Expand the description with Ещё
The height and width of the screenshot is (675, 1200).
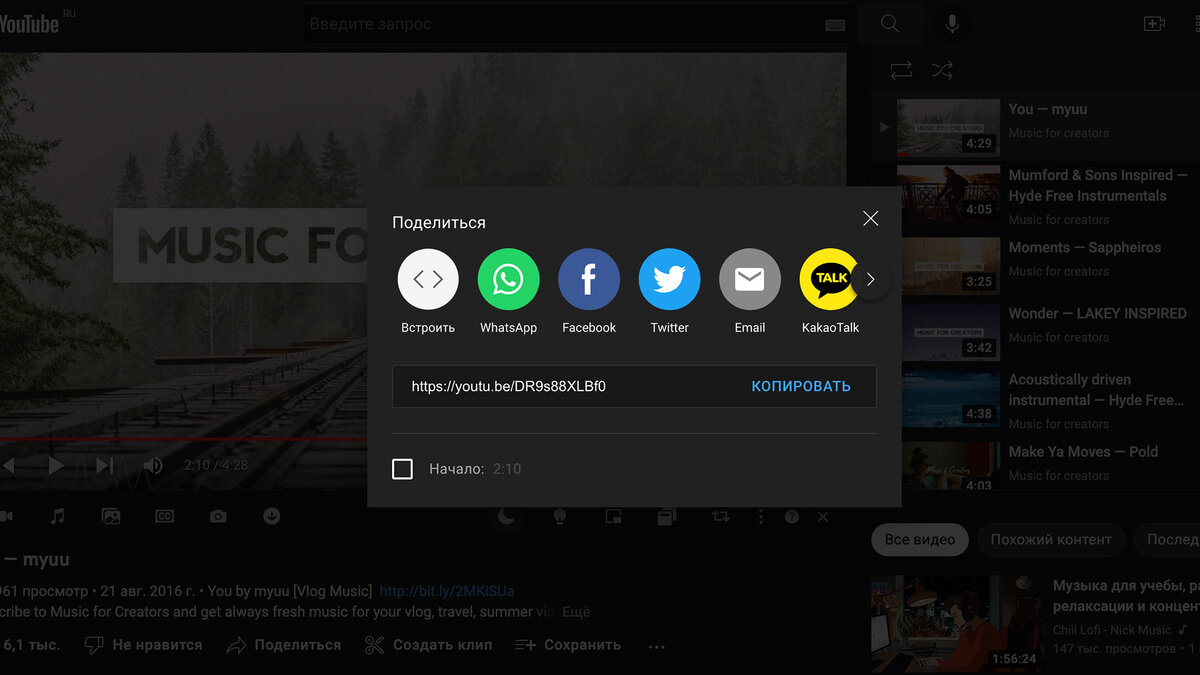coord(575,611)
